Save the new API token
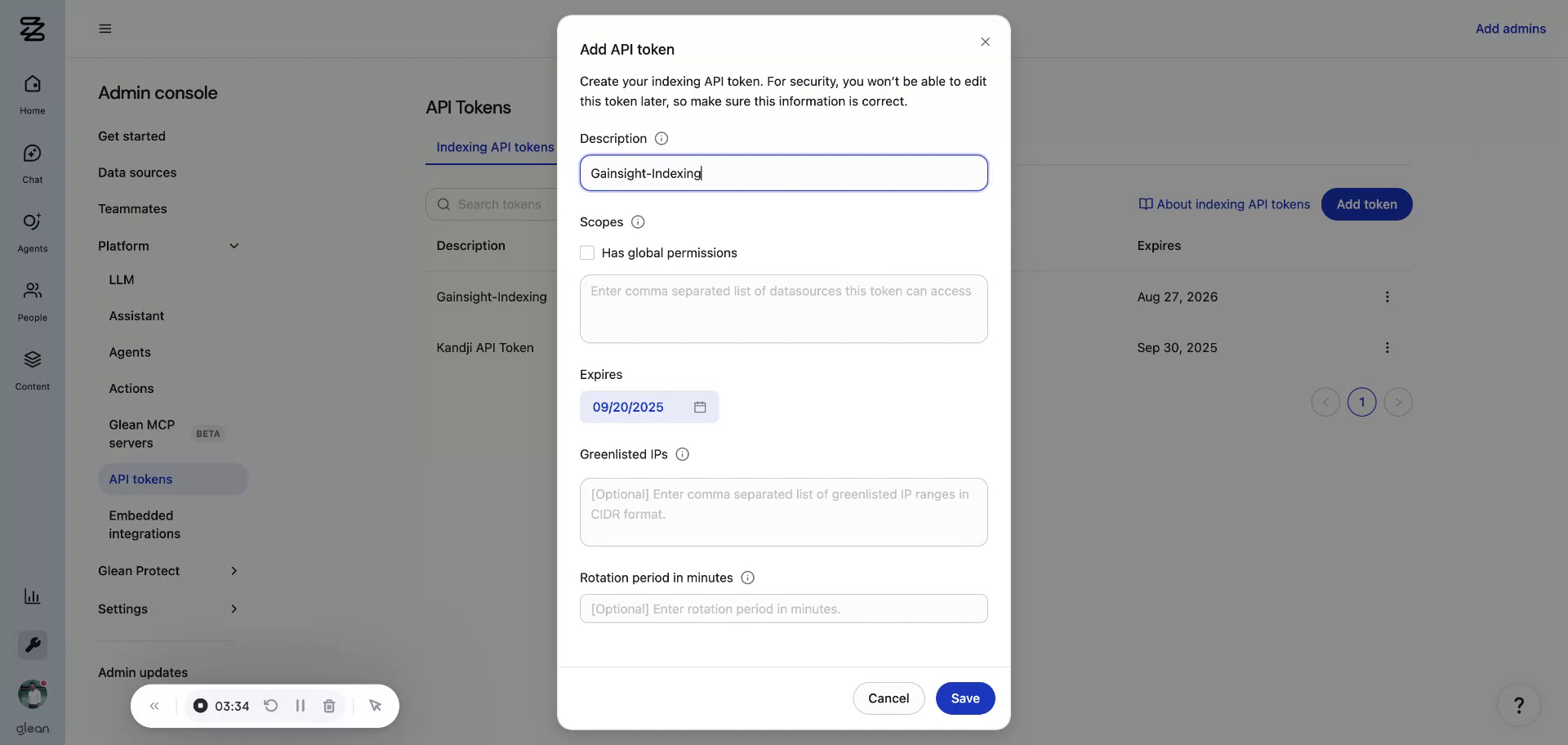This screenshot has width=1568, height=745. 964,698
